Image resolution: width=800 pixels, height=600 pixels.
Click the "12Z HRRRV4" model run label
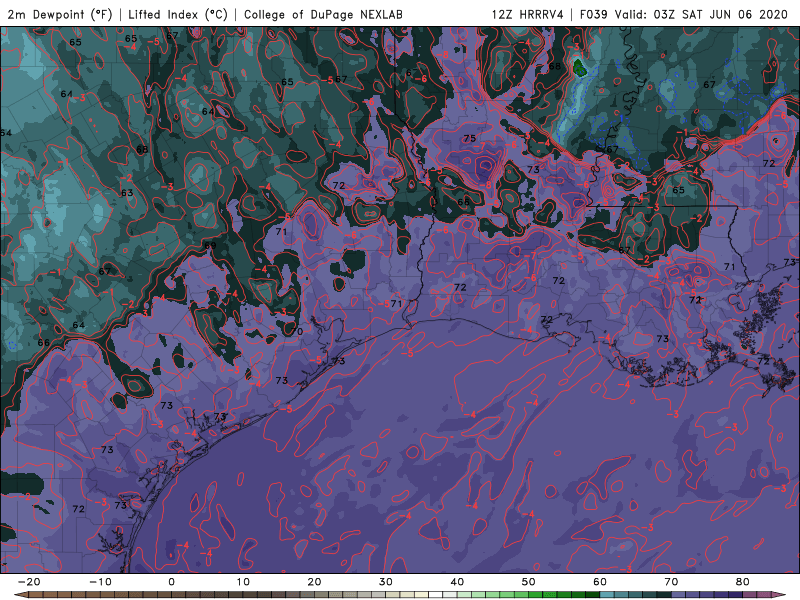click(x=528, y=14)
